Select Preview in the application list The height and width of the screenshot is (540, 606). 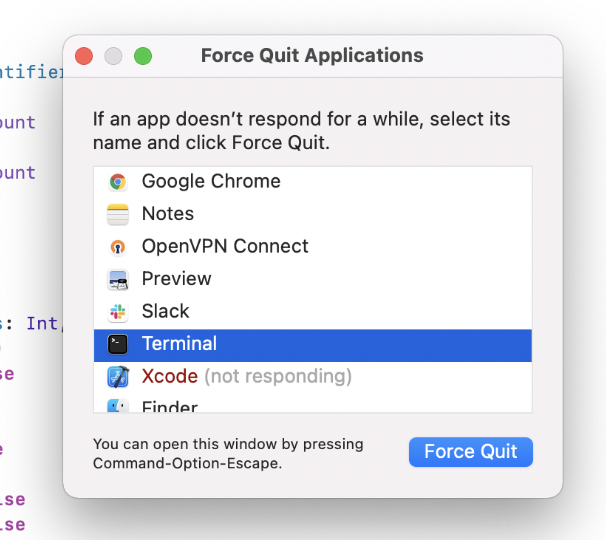click(x=177, y=279)
